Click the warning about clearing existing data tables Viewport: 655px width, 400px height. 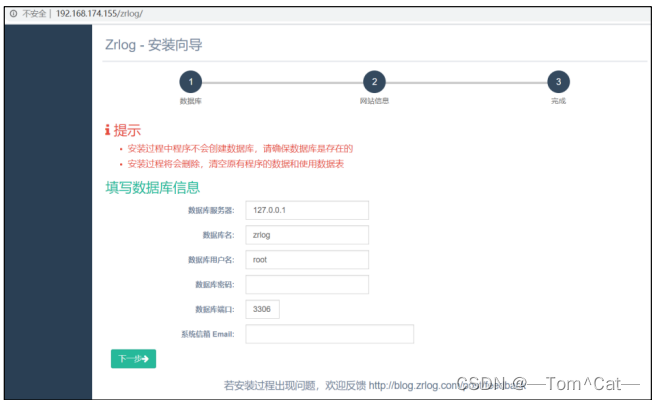pos(236,164)
